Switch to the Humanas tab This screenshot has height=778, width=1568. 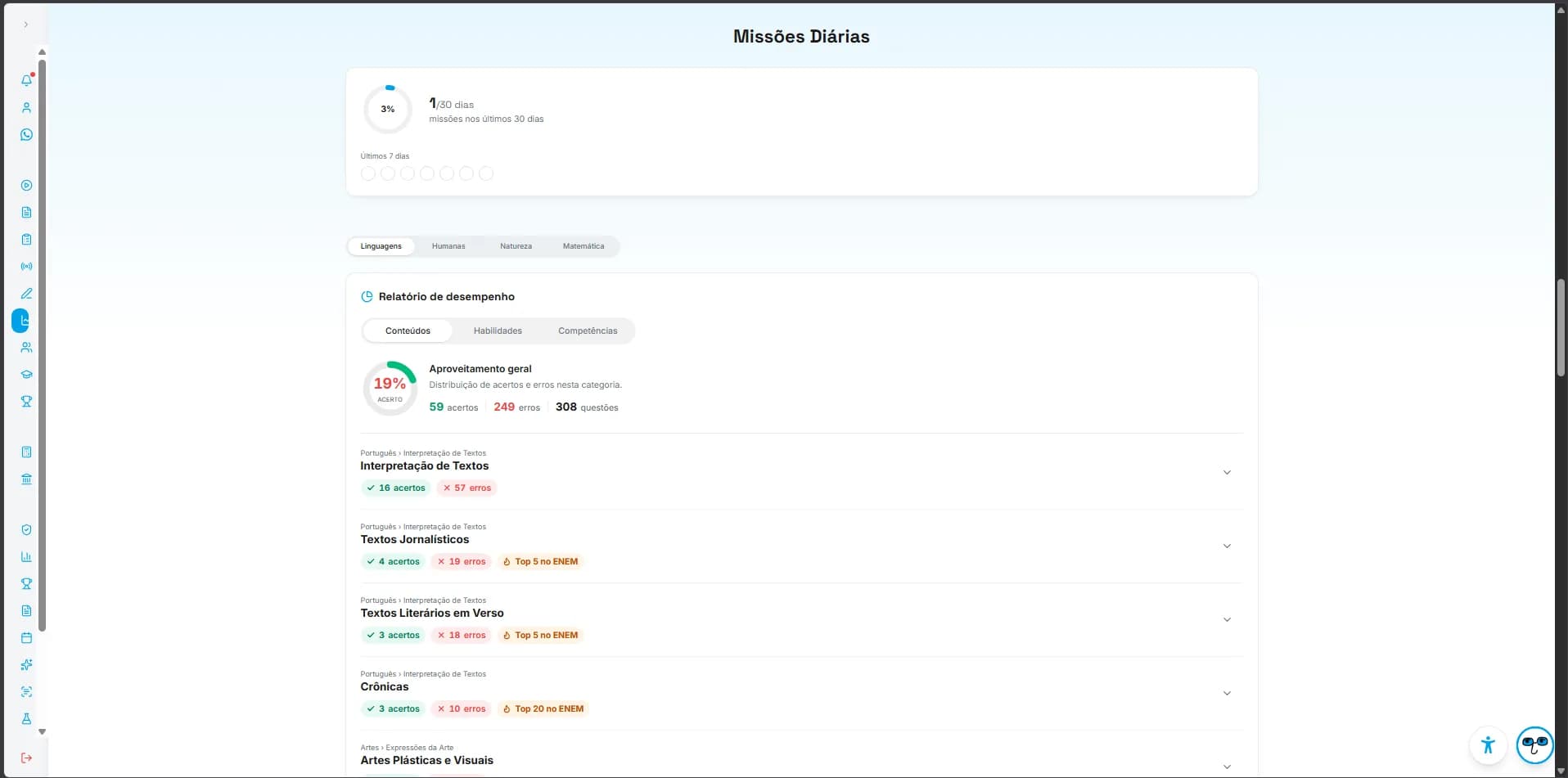448,246
